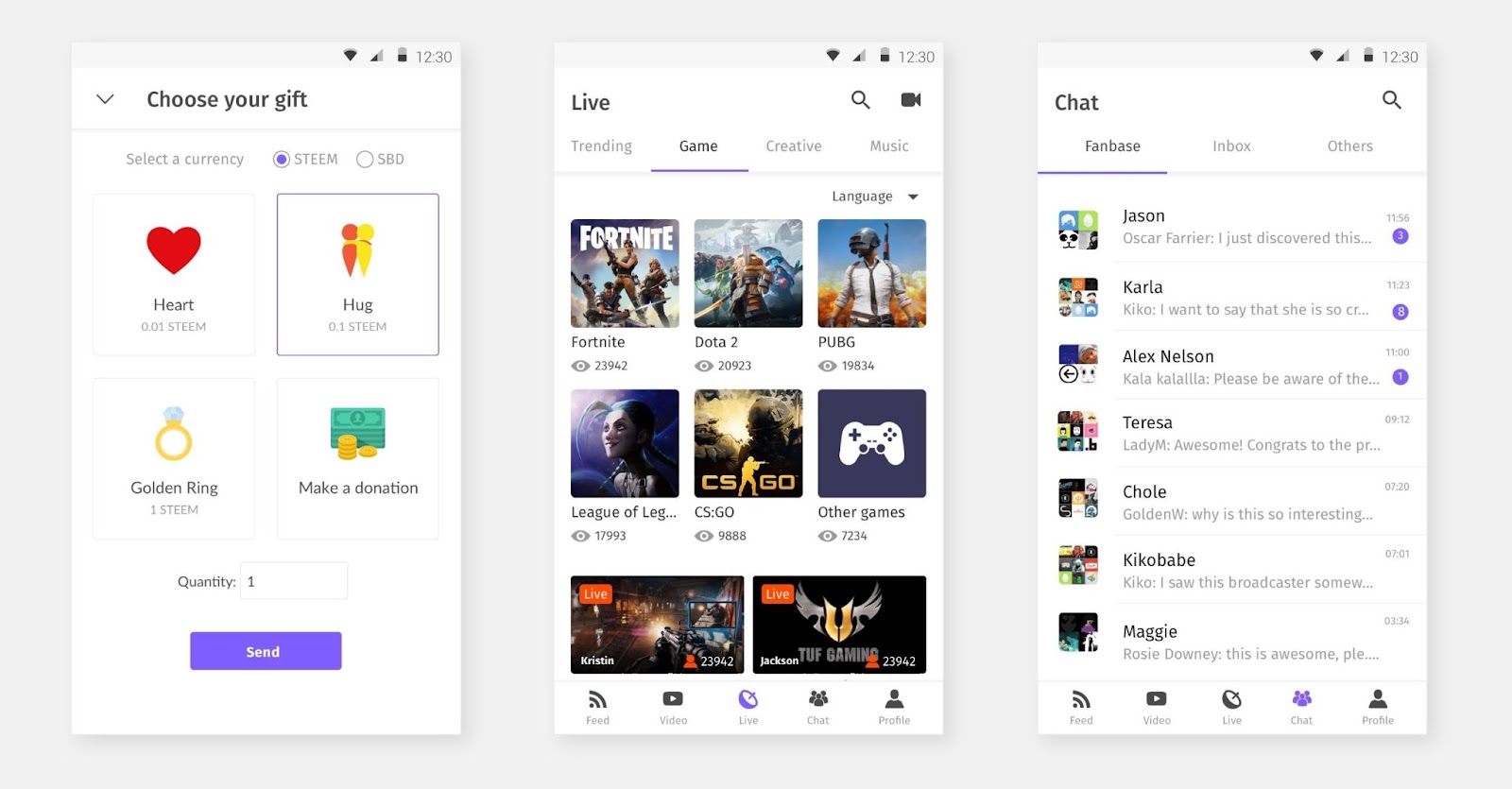Image resolution: width=1512 pixels, height=789 pixels.
Task: Watch Jackson's TUF Gaming live stream
Action: click(x=839, y=625)
